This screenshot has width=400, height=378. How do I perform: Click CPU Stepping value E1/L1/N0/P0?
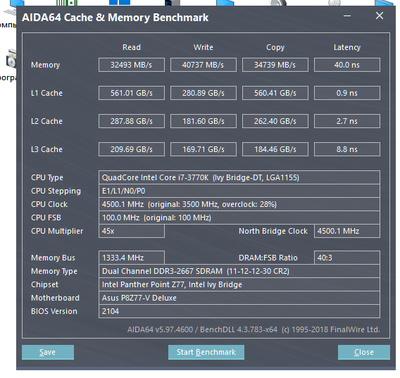pos(239,191)
